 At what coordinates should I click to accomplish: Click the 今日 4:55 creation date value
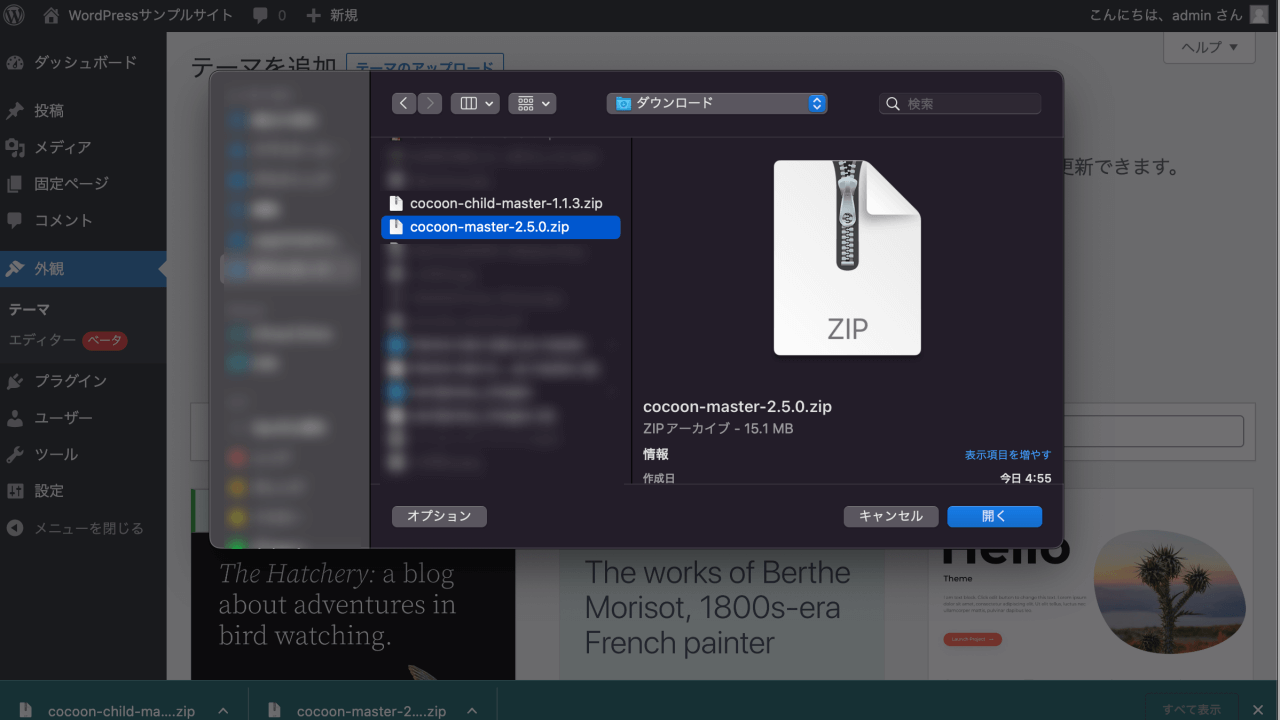point(1026,479)
